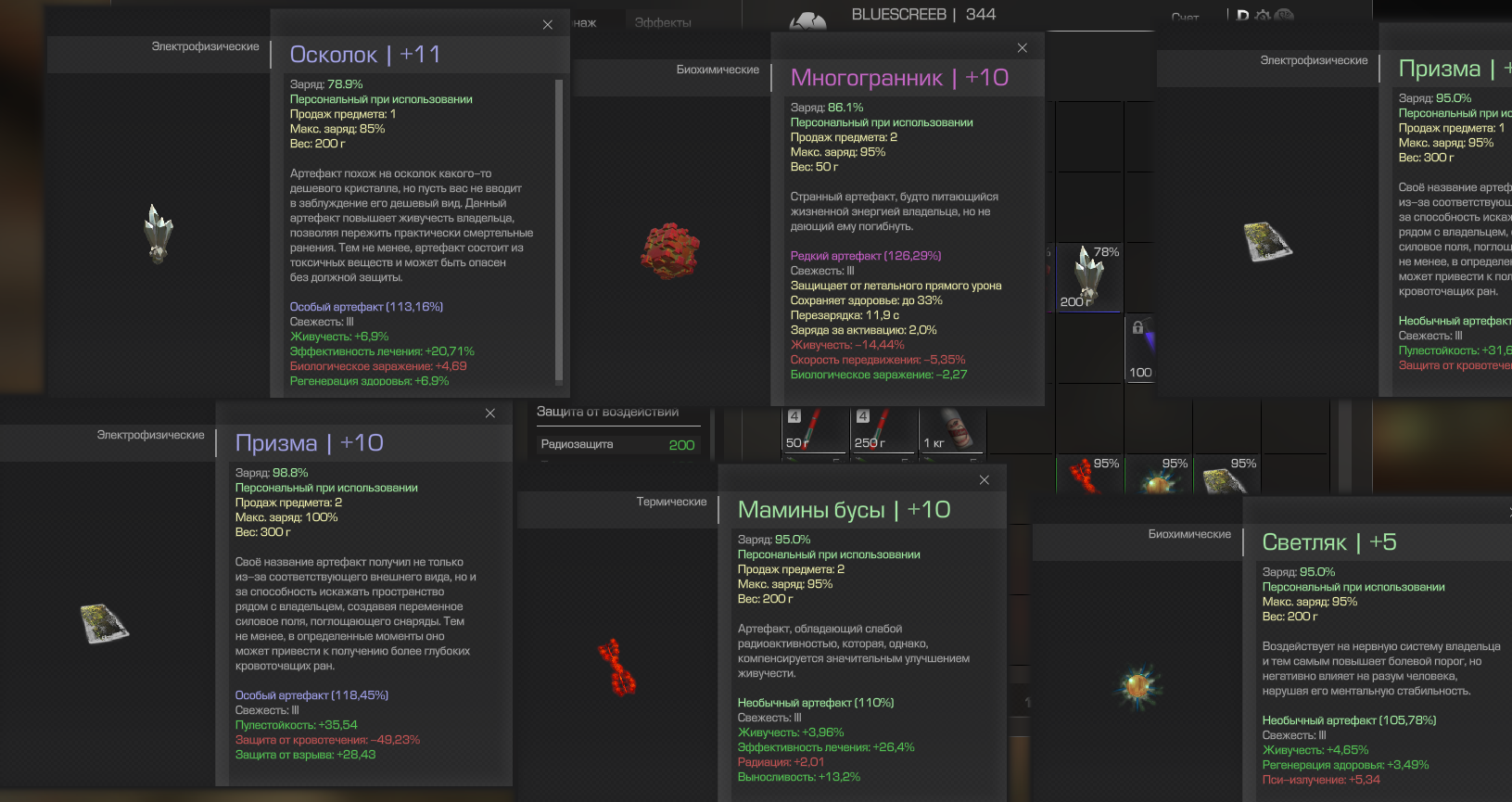The image size is (1512, 802).
Task: Click the Призма +10 artifact preview image
Action: coord(104,624)
